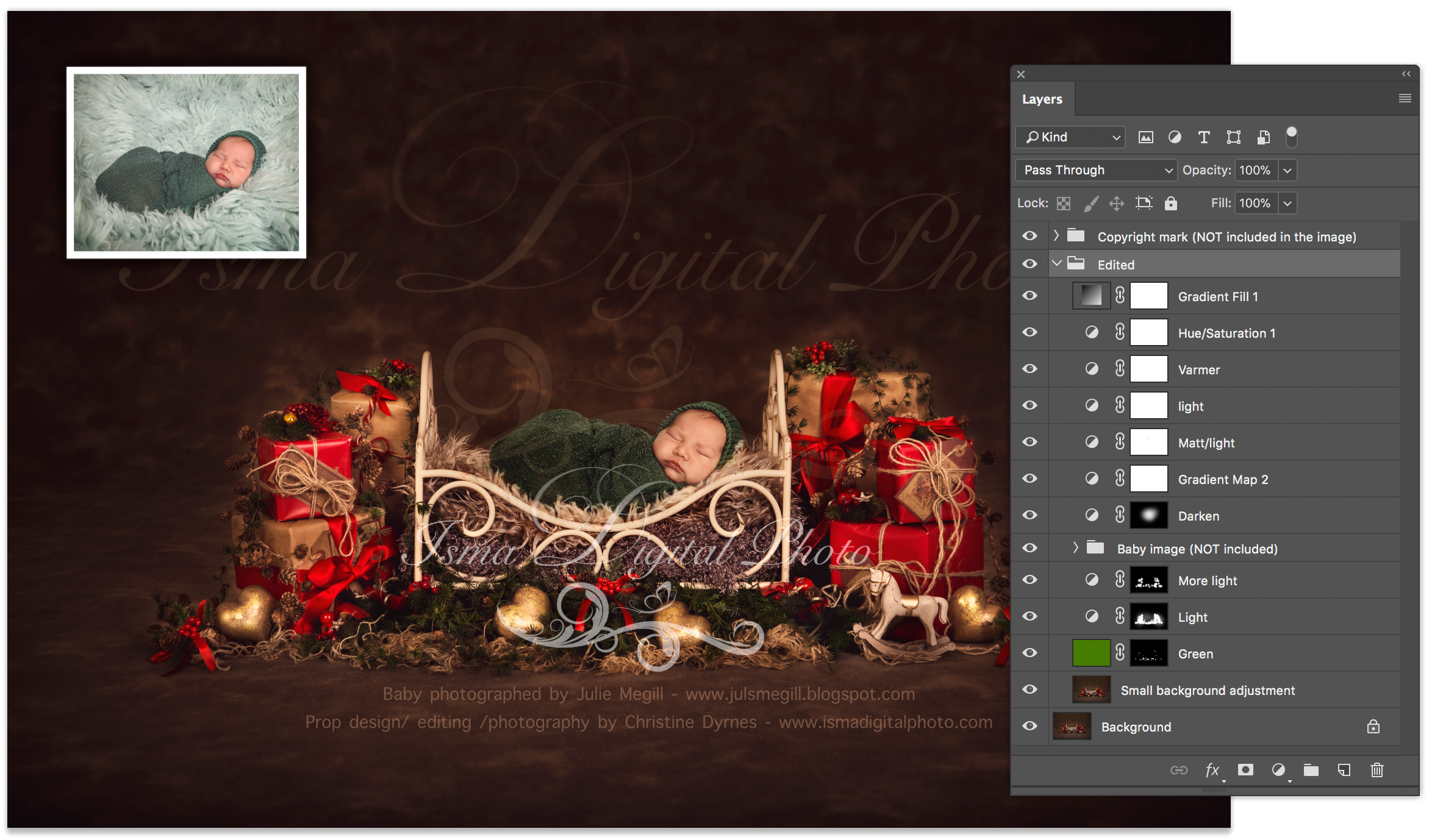Image resolution: width=1432 pixels, height=840 pixels.
Task: Add a layer mask button
Action: point(1245,770)
